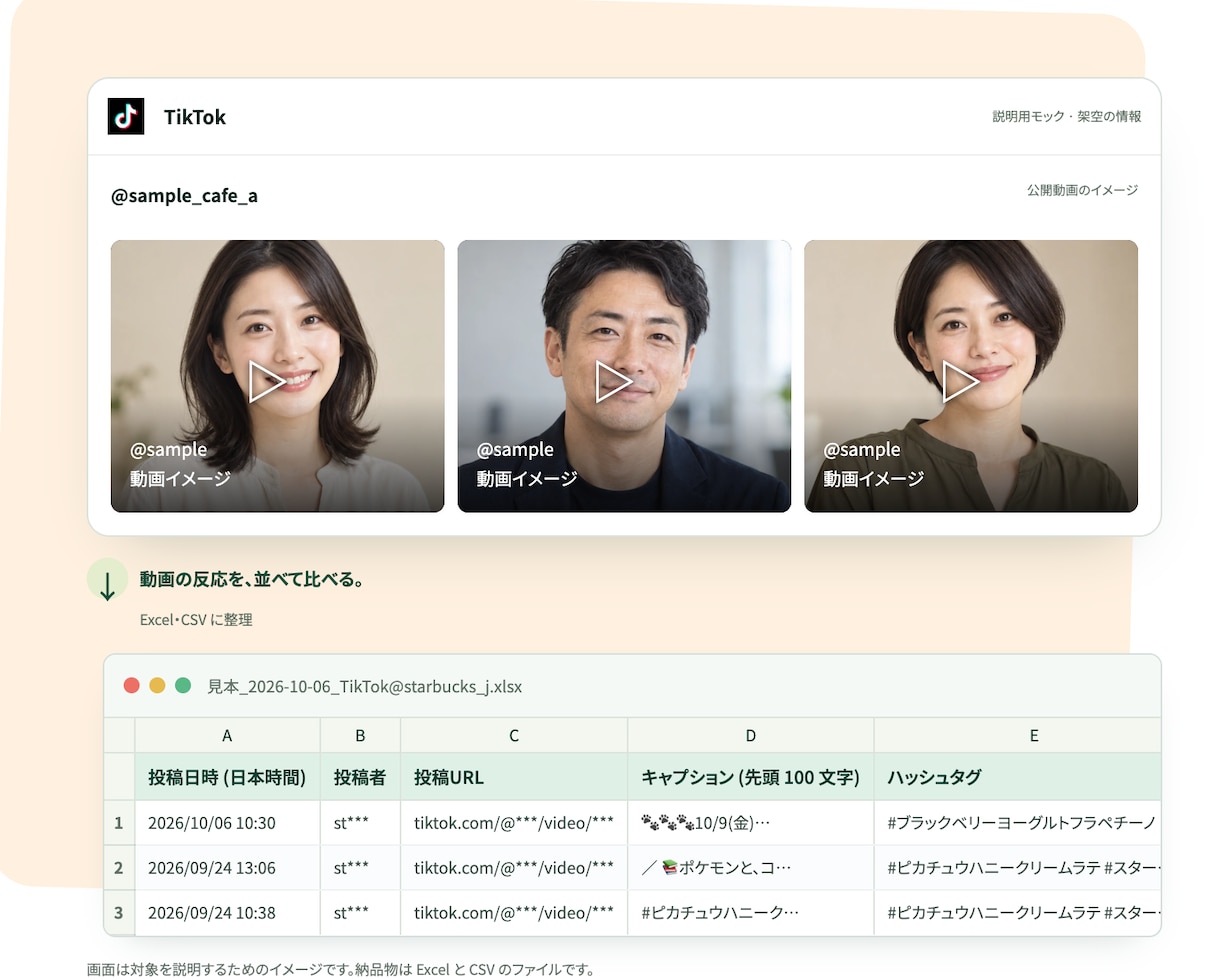Select column A header
The image size is (1220, 979).
pyautogui.click(x=227, y=735)
